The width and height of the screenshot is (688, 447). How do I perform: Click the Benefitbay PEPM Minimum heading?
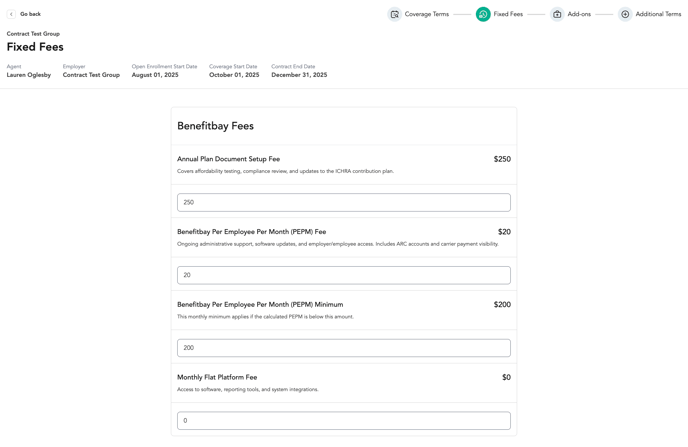click(x=260, y=304)
